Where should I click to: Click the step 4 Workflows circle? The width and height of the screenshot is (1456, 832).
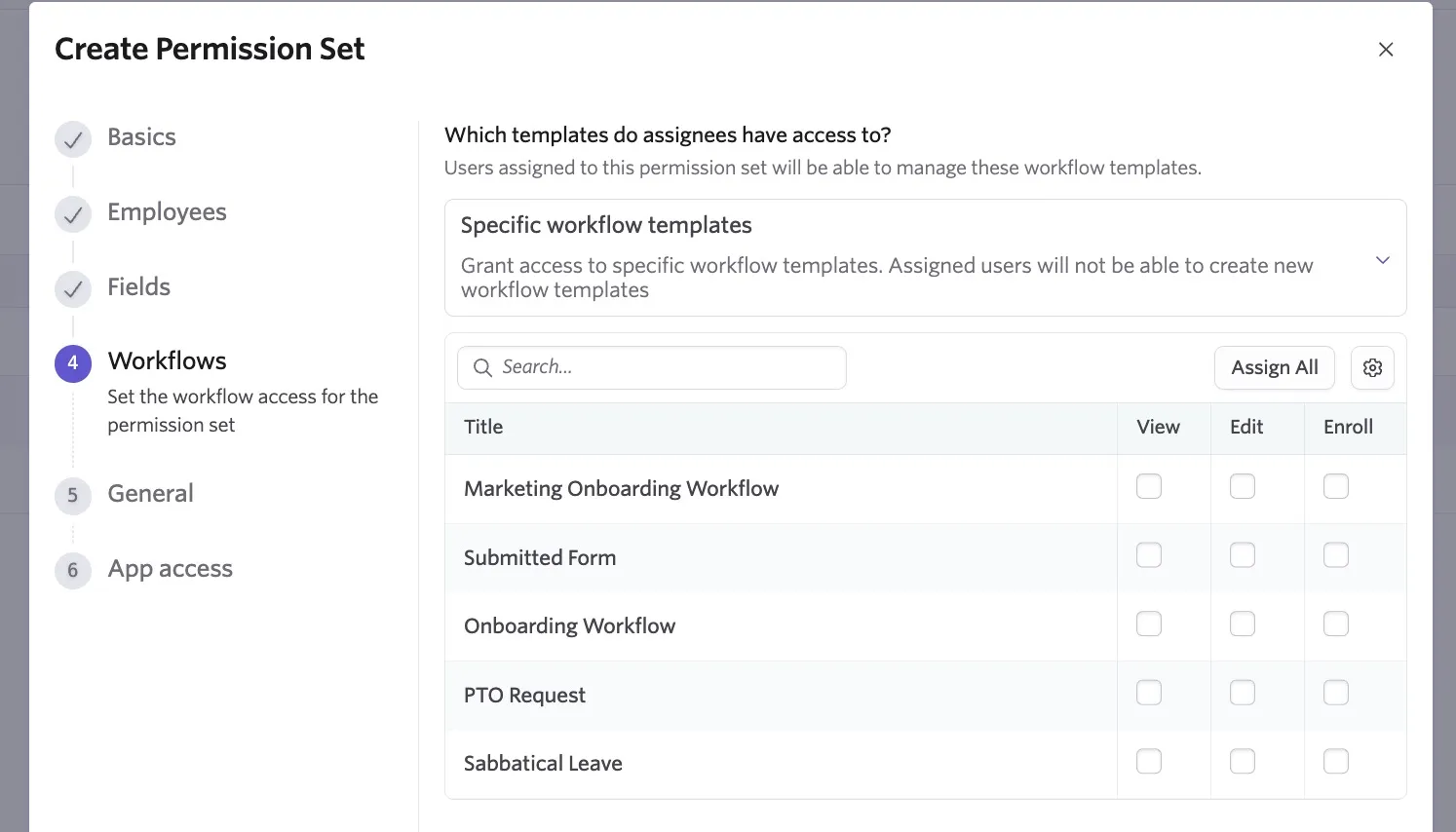coord(73,363)
